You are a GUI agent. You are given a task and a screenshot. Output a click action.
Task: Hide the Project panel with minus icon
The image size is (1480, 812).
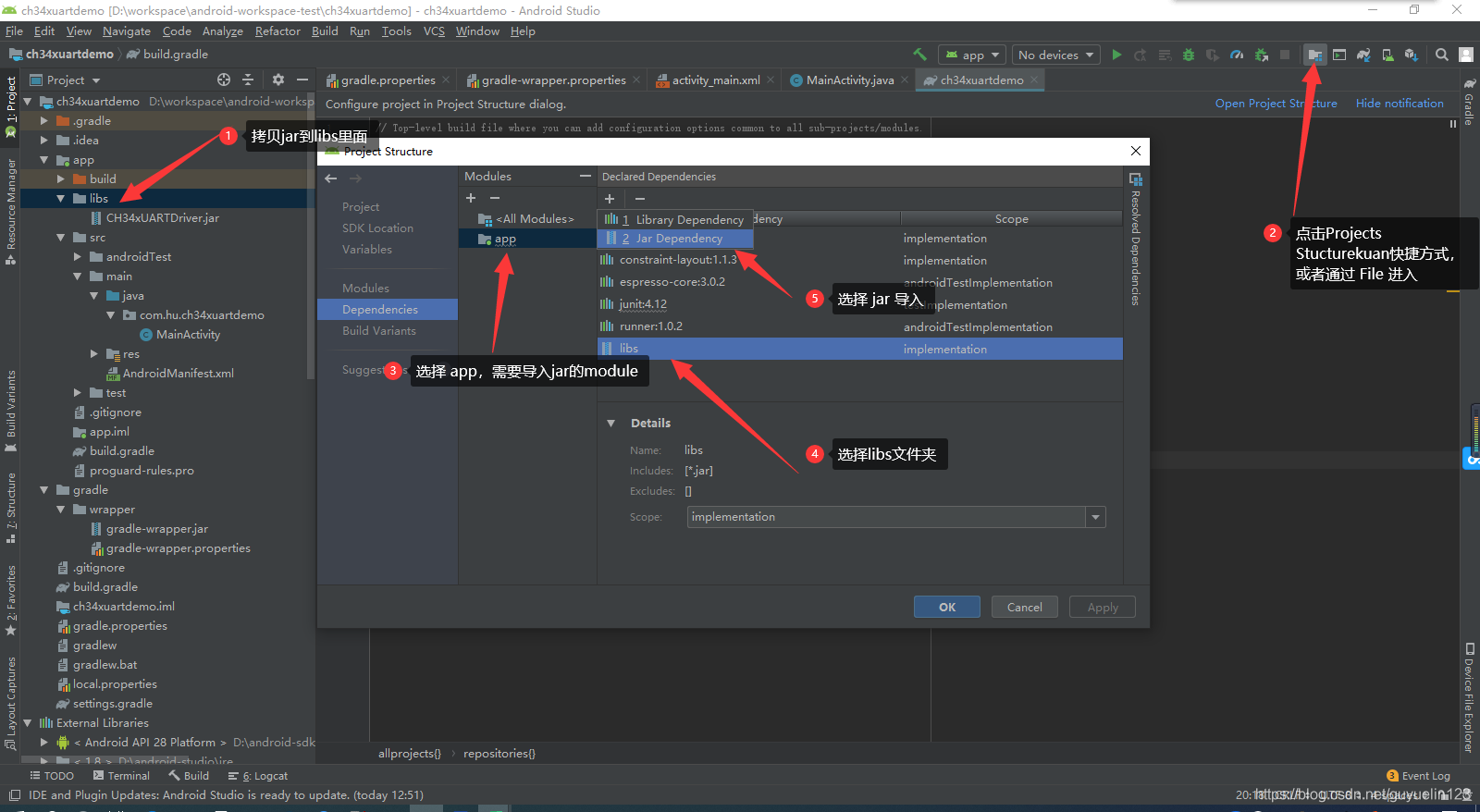302,80
